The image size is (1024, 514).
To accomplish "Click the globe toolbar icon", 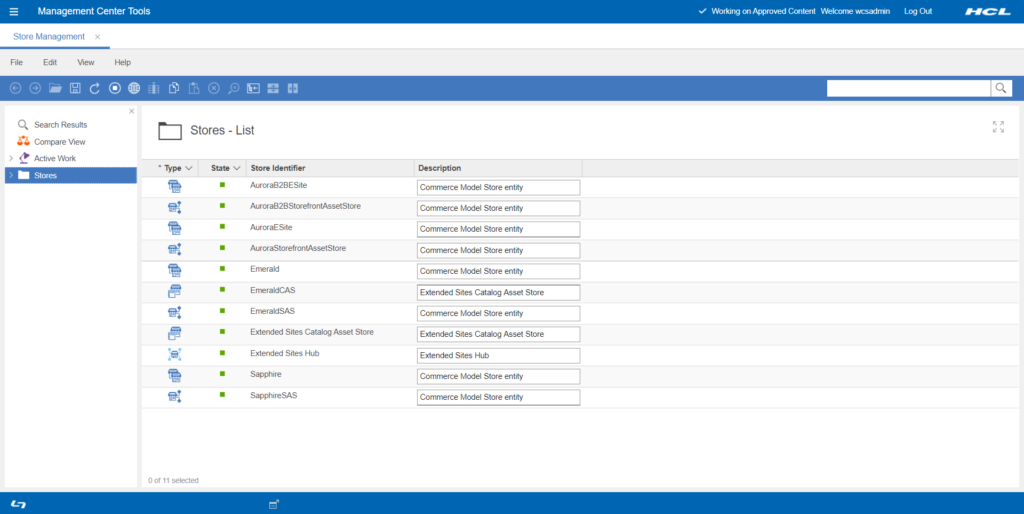I will pyautogui.click(x=134, y=88).
